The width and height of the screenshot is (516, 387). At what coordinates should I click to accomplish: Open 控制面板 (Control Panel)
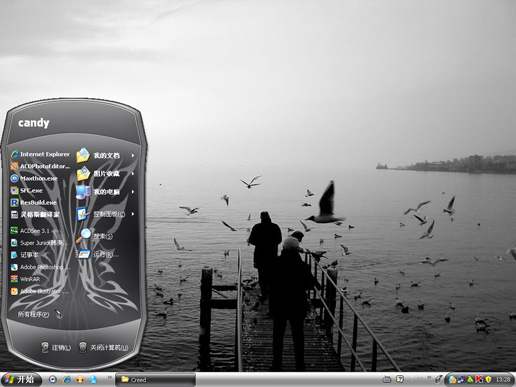(x=101, y=214)
